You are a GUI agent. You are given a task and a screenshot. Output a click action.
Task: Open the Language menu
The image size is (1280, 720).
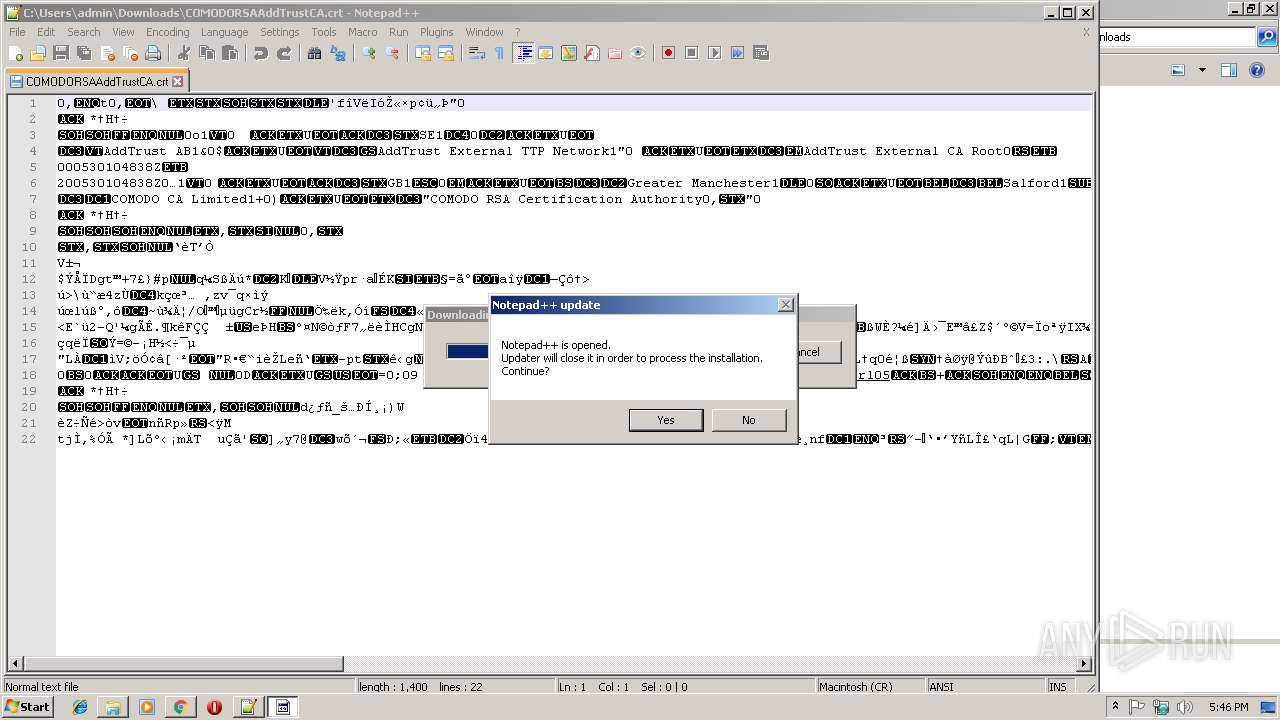tap(224, 32)
